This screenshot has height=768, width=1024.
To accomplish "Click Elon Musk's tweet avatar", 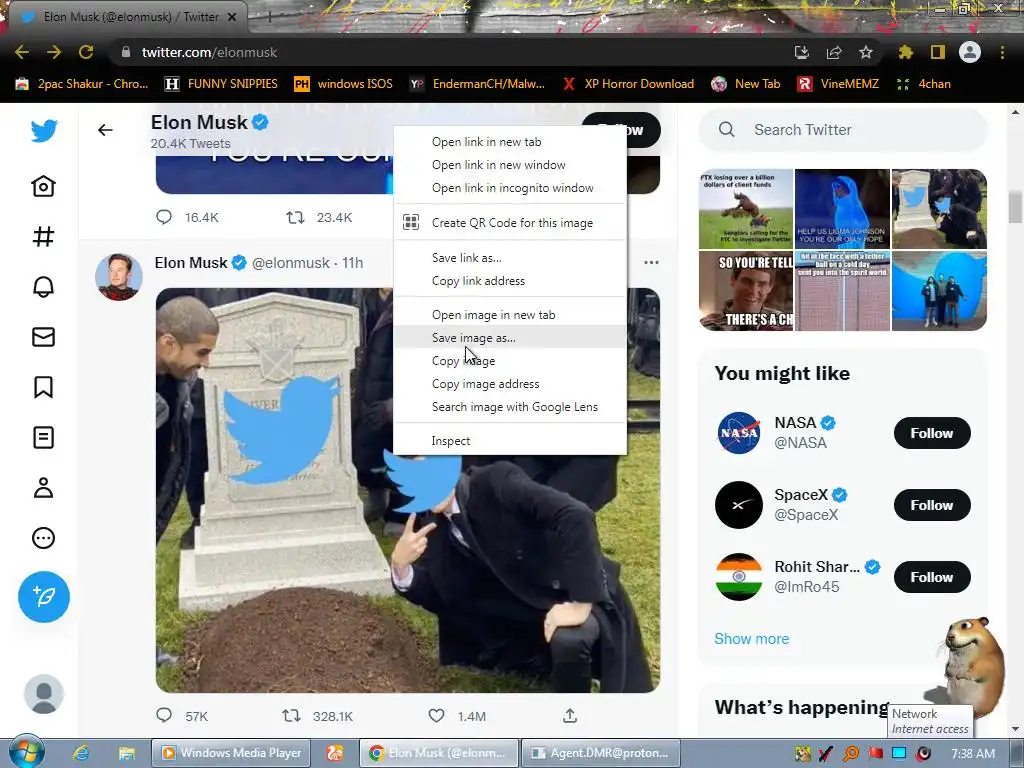I will [x=119, y=277].
